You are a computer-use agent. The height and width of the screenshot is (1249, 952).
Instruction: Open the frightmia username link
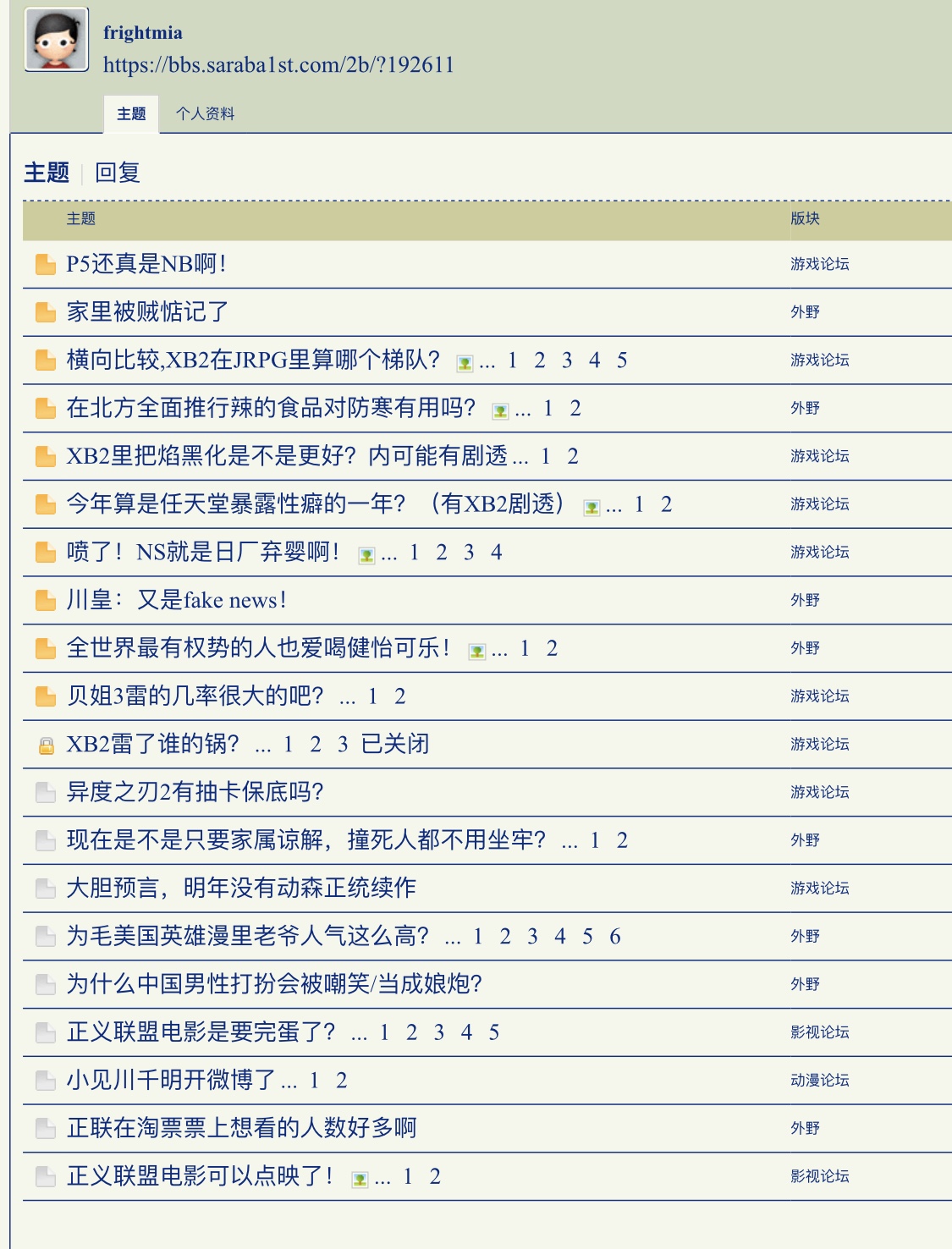[x=142, y=32]
